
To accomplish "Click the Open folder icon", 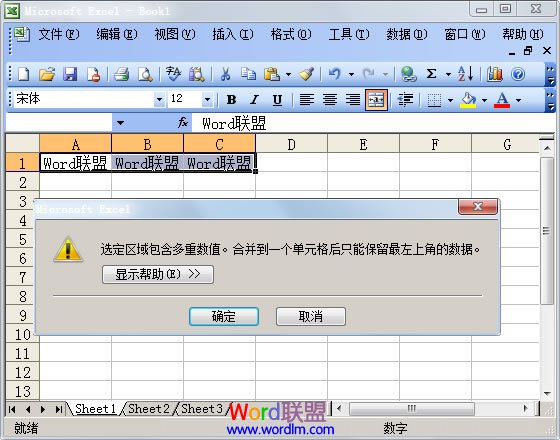I will coord(47,74).
